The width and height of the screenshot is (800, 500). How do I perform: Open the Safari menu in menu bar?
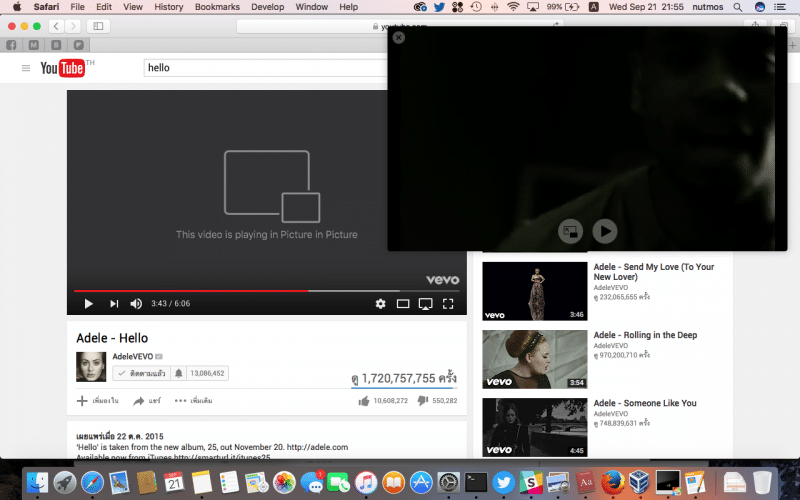[x=46, y=7]
